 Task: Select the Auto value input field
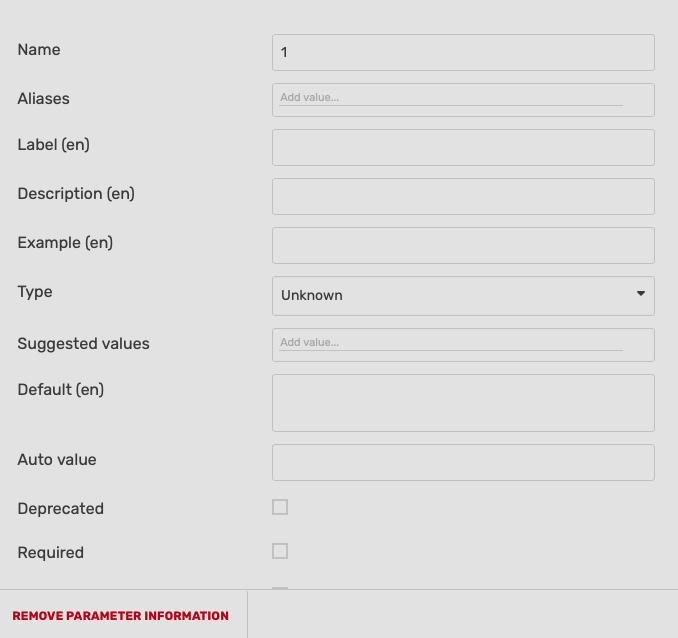[x=463, y=462]
